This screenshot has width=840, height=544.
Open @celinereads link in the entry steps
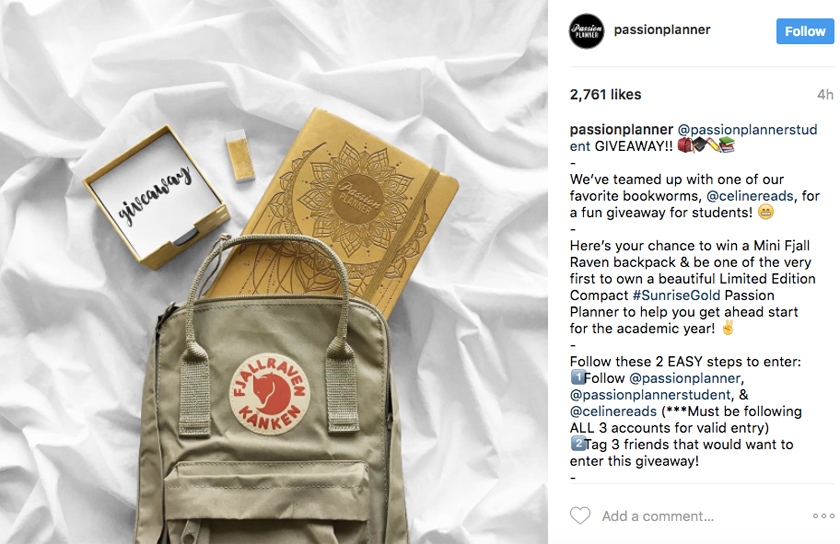(x=613, y=412)
